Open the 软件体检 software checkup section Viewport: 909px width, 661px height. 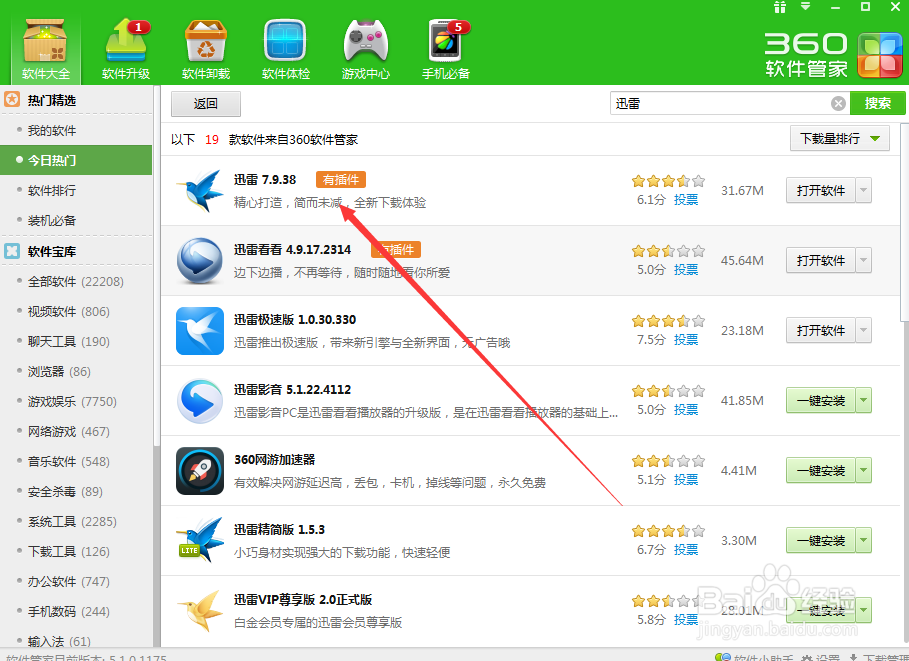[285, 49]
